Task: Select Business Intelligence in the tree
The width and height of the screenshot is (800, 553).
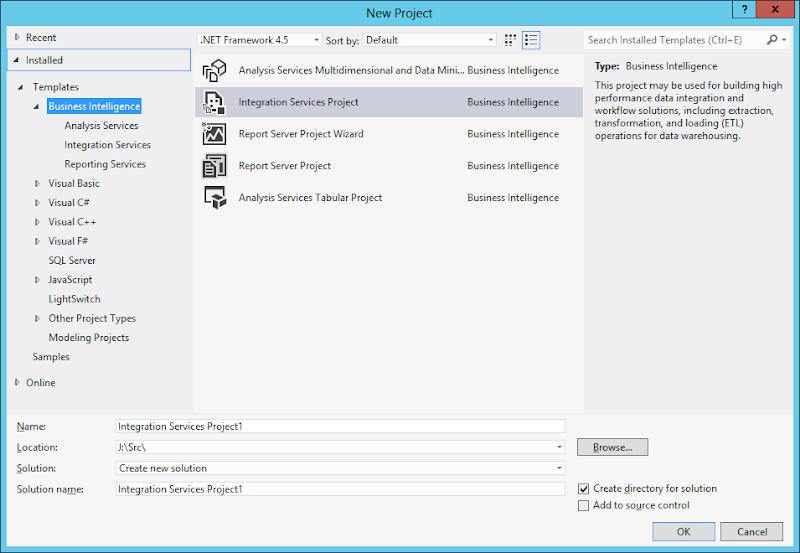Action: 94,107
